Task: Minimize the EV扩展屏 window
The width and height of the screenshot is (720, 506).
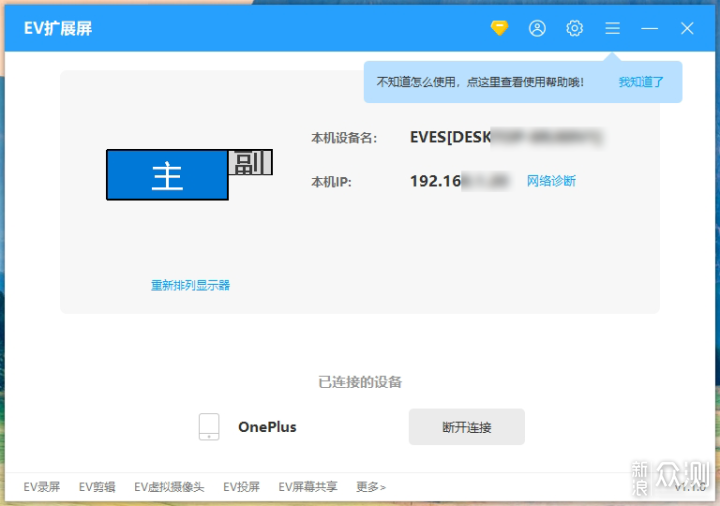Action: pos(650,28)
